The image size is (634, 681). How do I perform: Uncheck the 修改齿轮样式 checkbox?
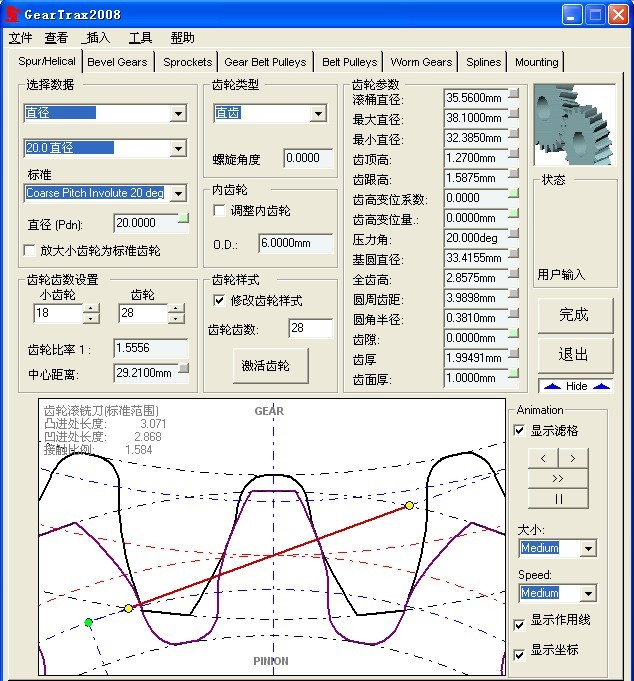(x=219, y=301)
